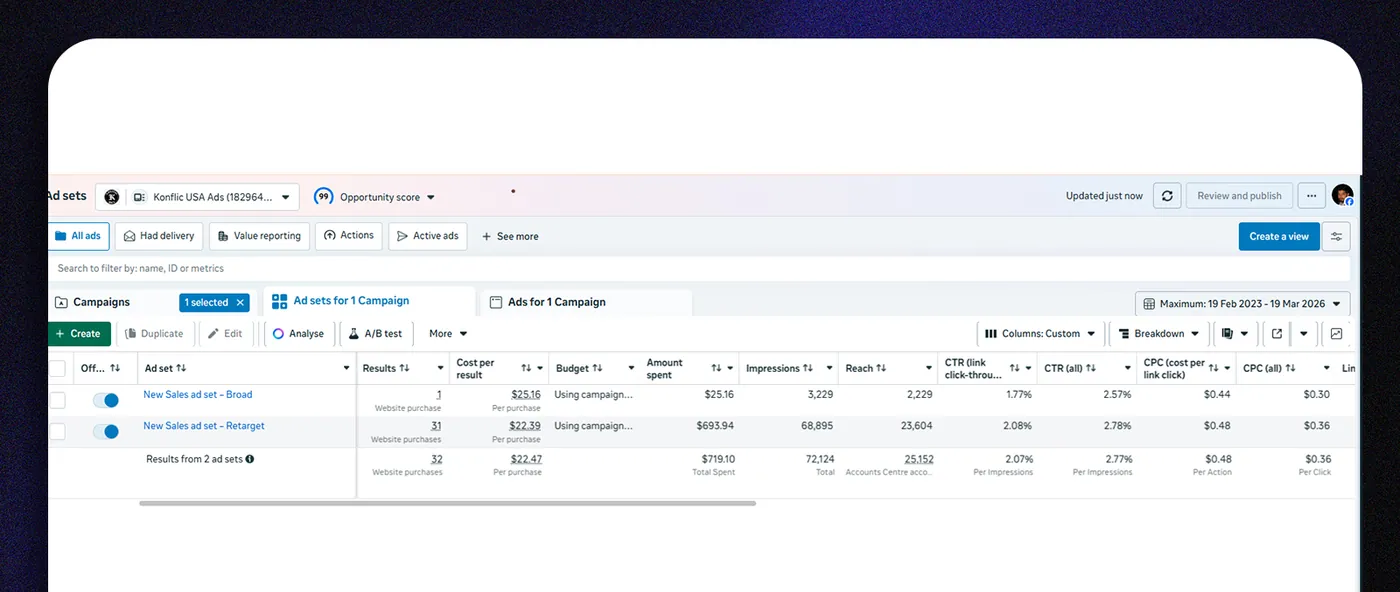Open the Ad set column menu arrow
Image resolution: width=1400 pixels, height=592 pixels.
346,368
